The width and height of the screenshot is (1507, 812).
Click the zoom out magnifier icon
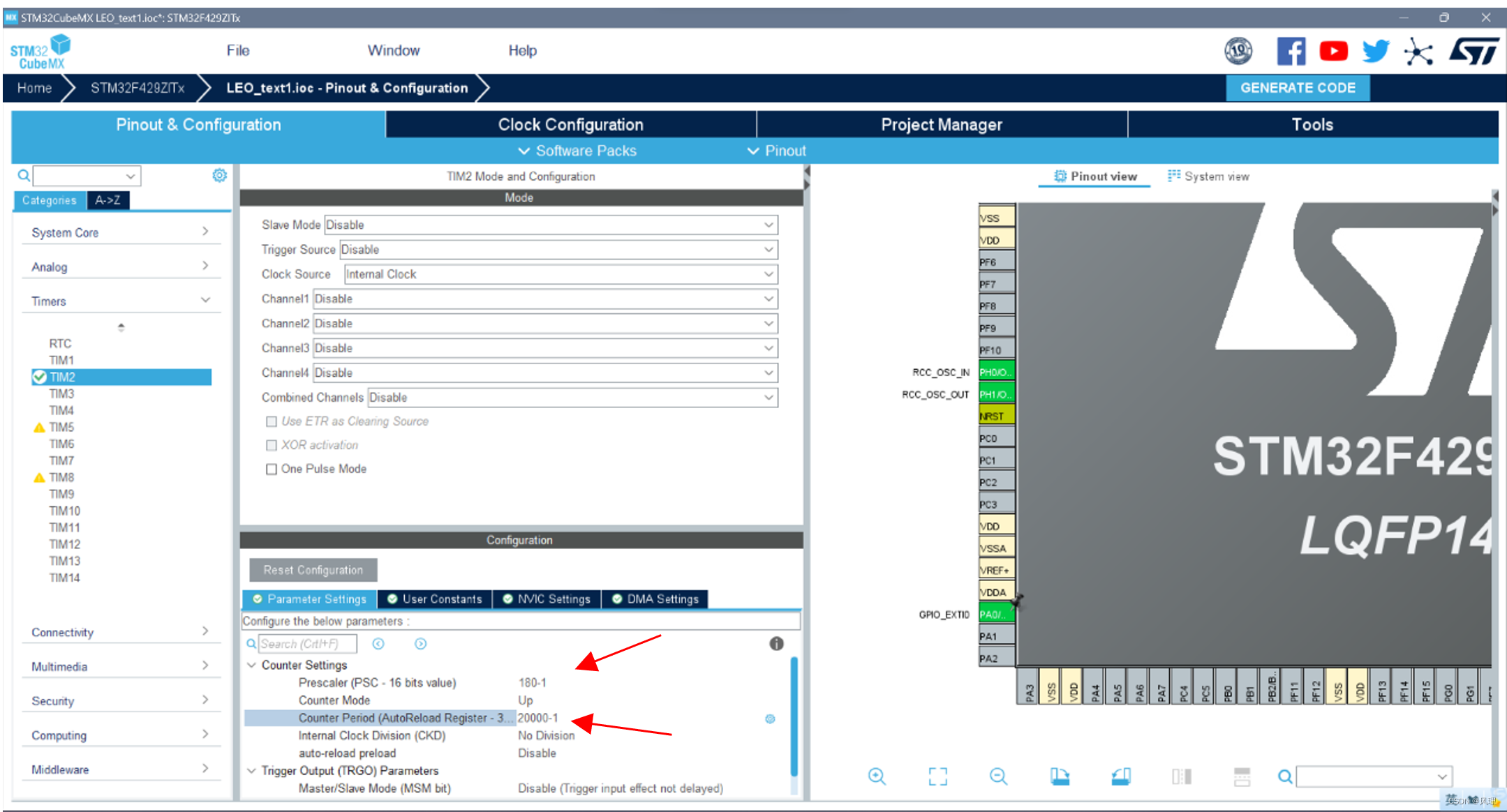(998, 776)
